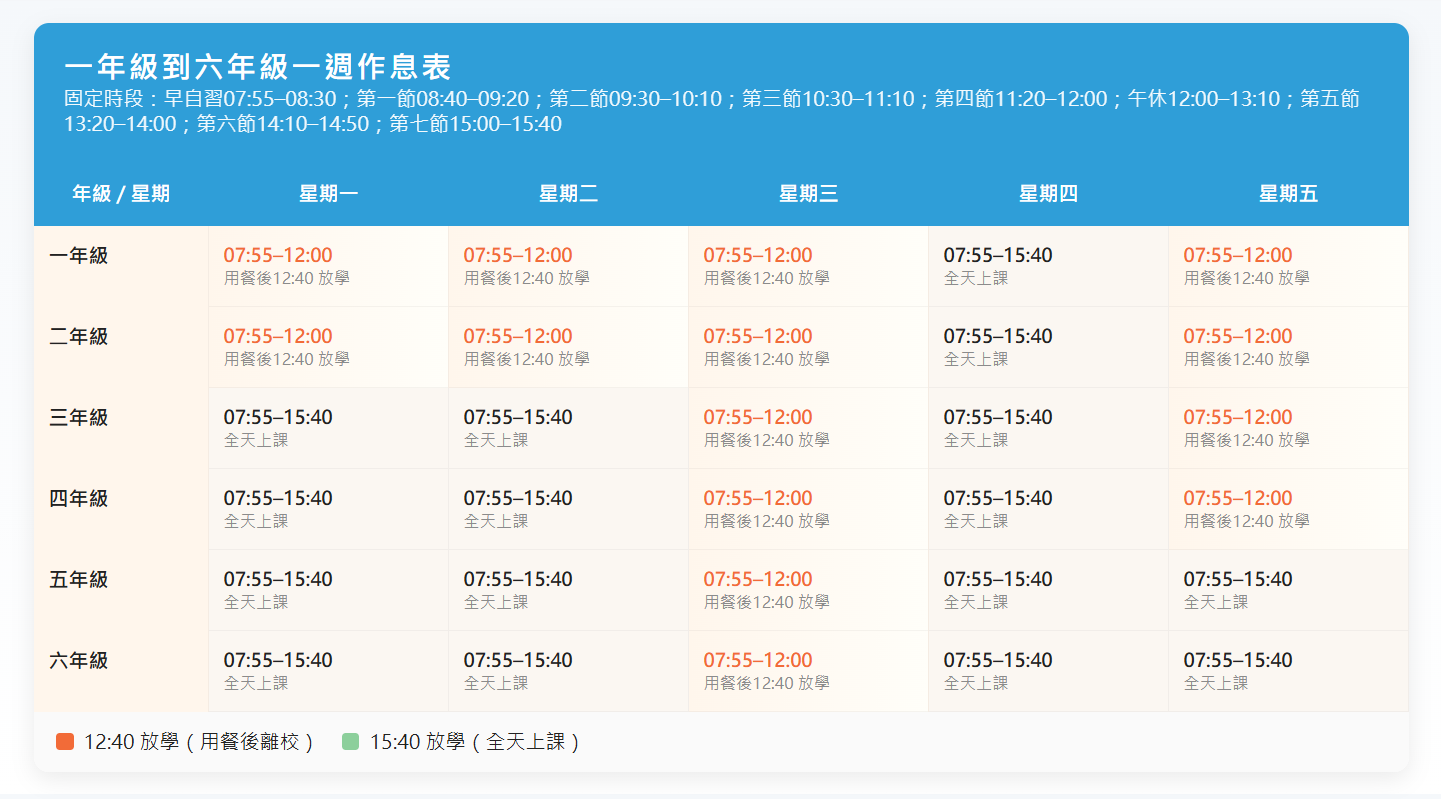Screen dimensions: 1441x799
Task: Select the 一年級 row header
Action: 79,256
